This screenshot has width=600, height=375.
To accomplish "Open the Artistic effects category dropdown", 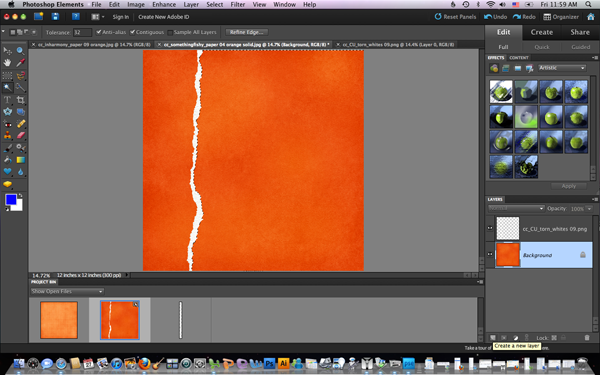I will (x=562, y=68).
